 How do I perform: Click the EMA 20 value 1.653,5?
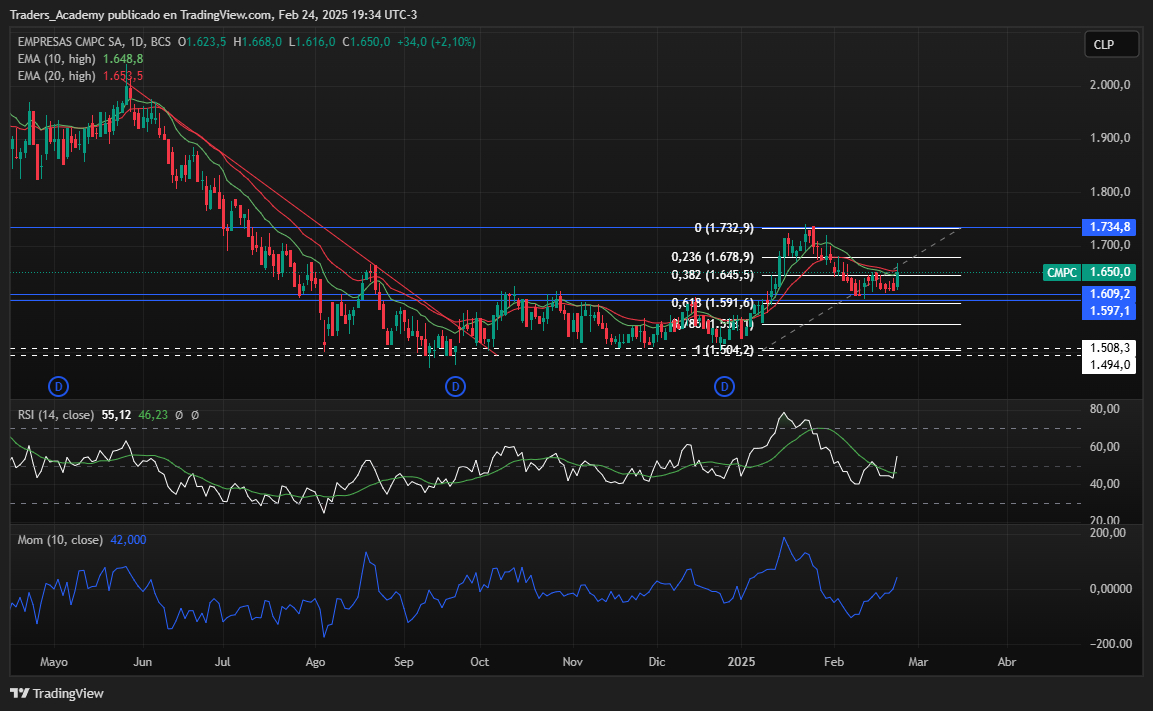click(x=123, y=76)
